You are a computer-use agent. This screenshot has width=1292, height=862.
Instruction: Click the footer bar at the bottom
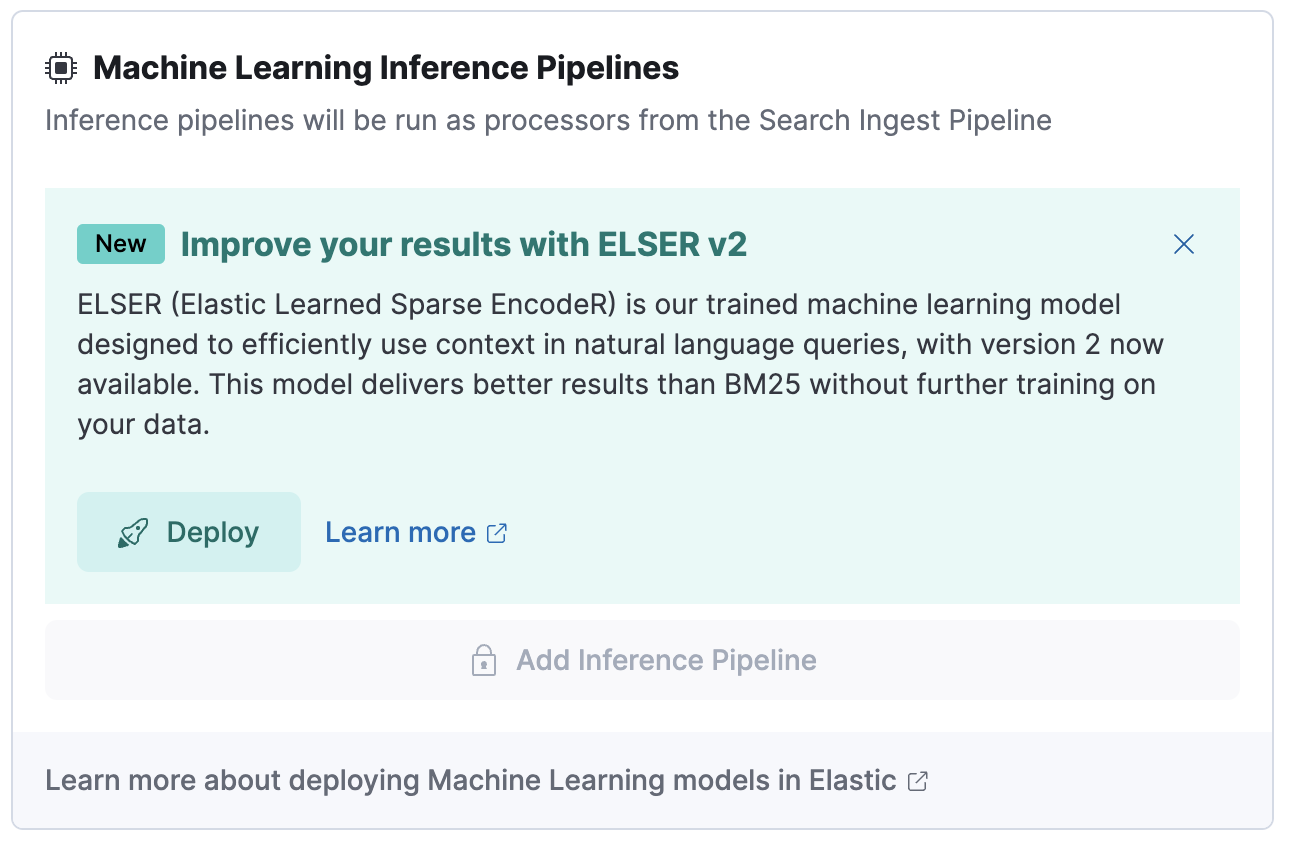[x=642, y=781]
